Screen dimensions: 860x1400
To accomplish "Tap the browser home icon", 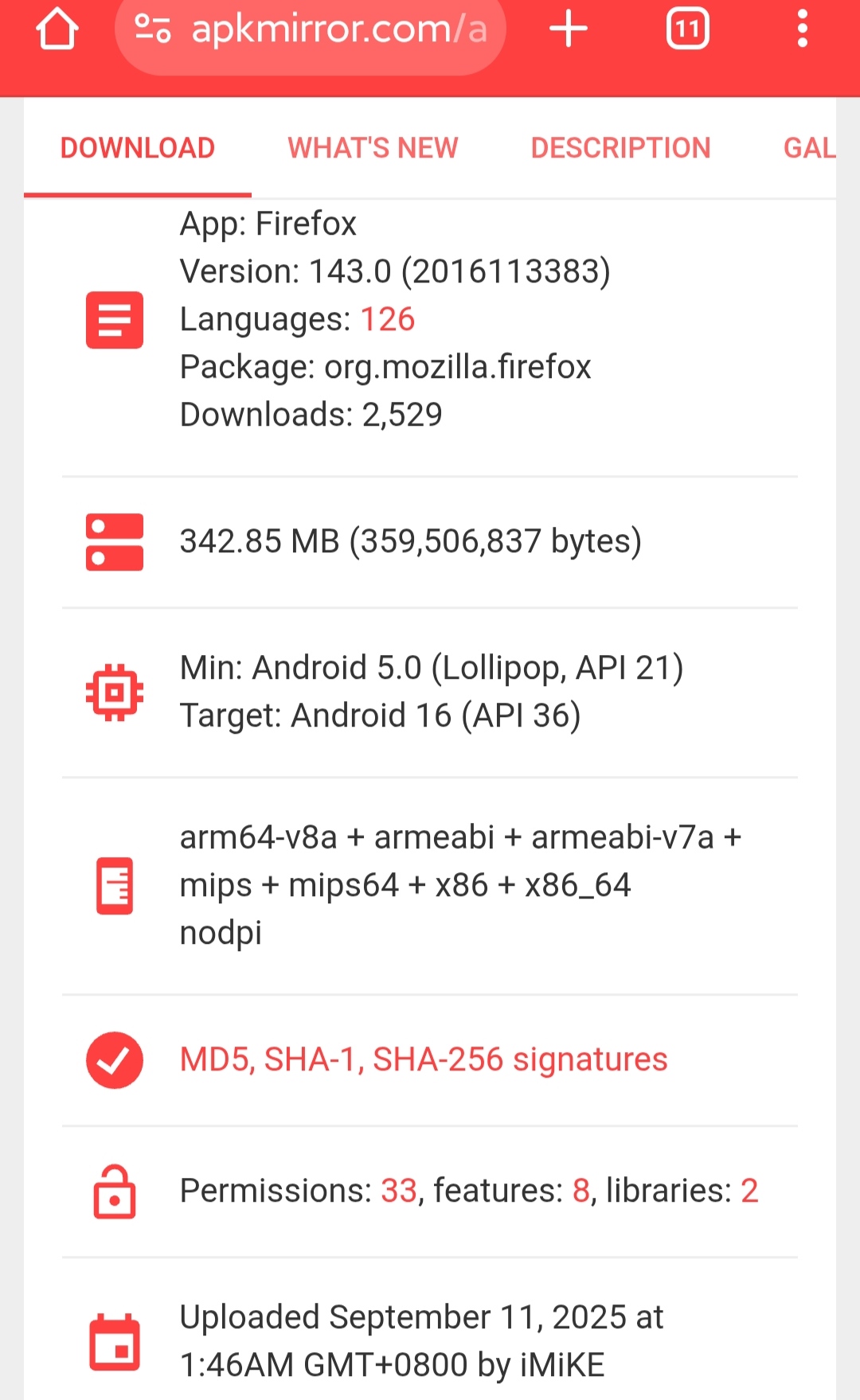I will [57, 29].
